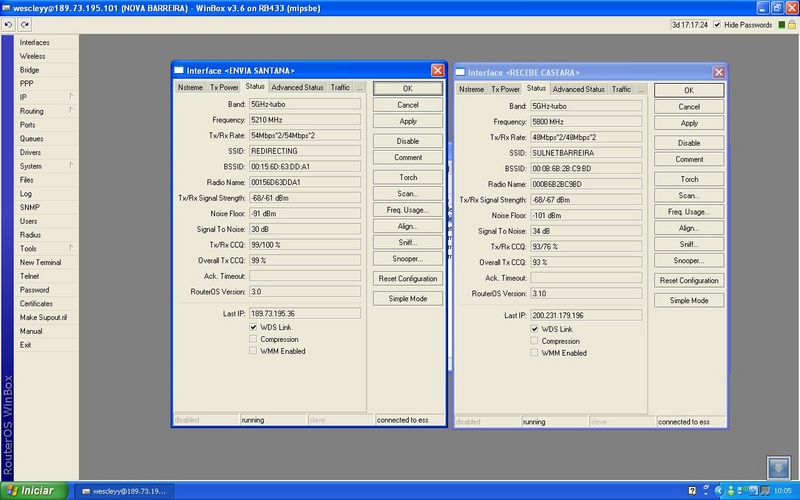Click the undo arrow in WinBox toolbar
The image size is (800, 500).
8,24
